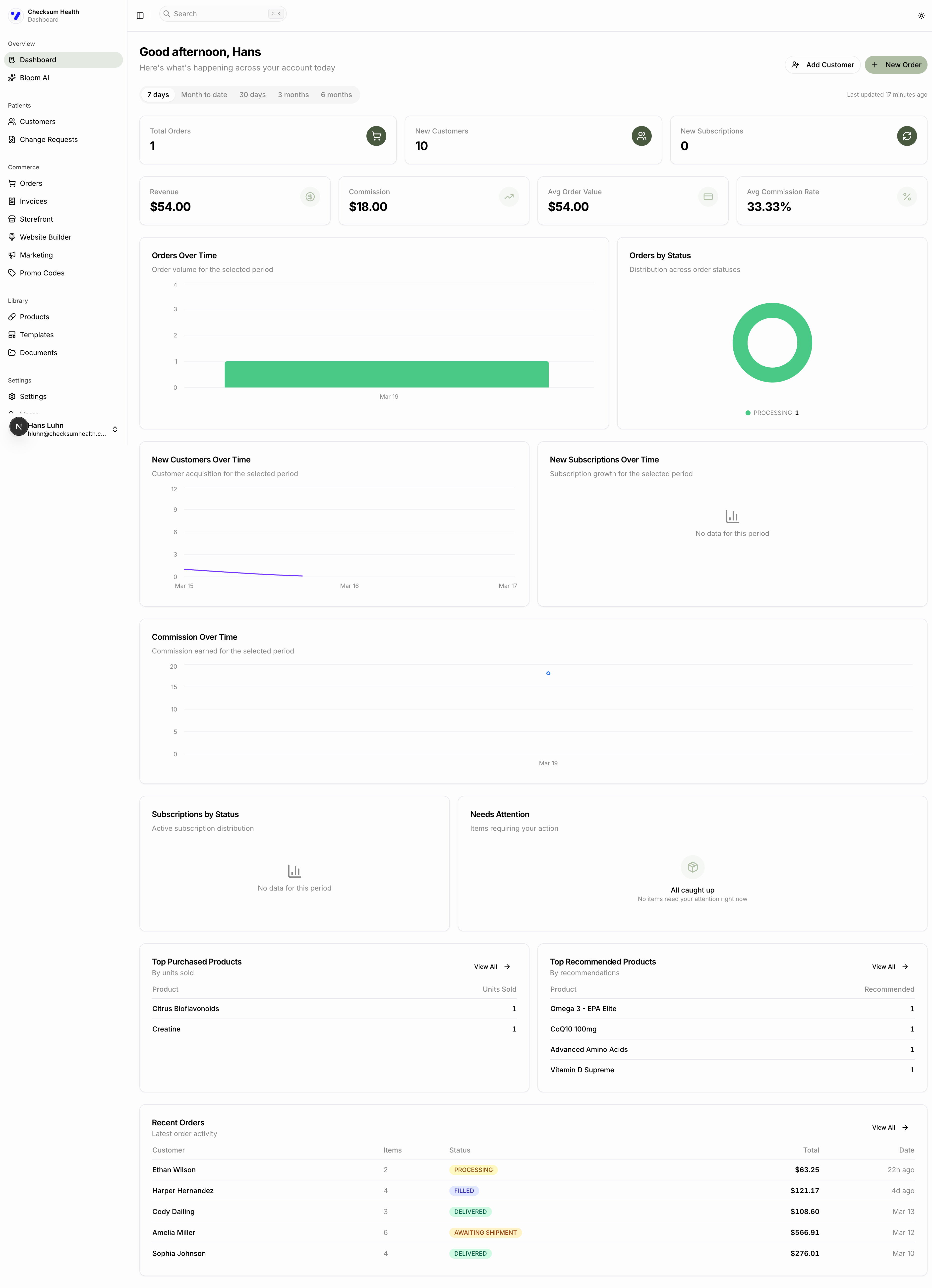Click the green Orders Over Time bar
The width and height of the screenshot is (932, 1288).
[387, 374]
